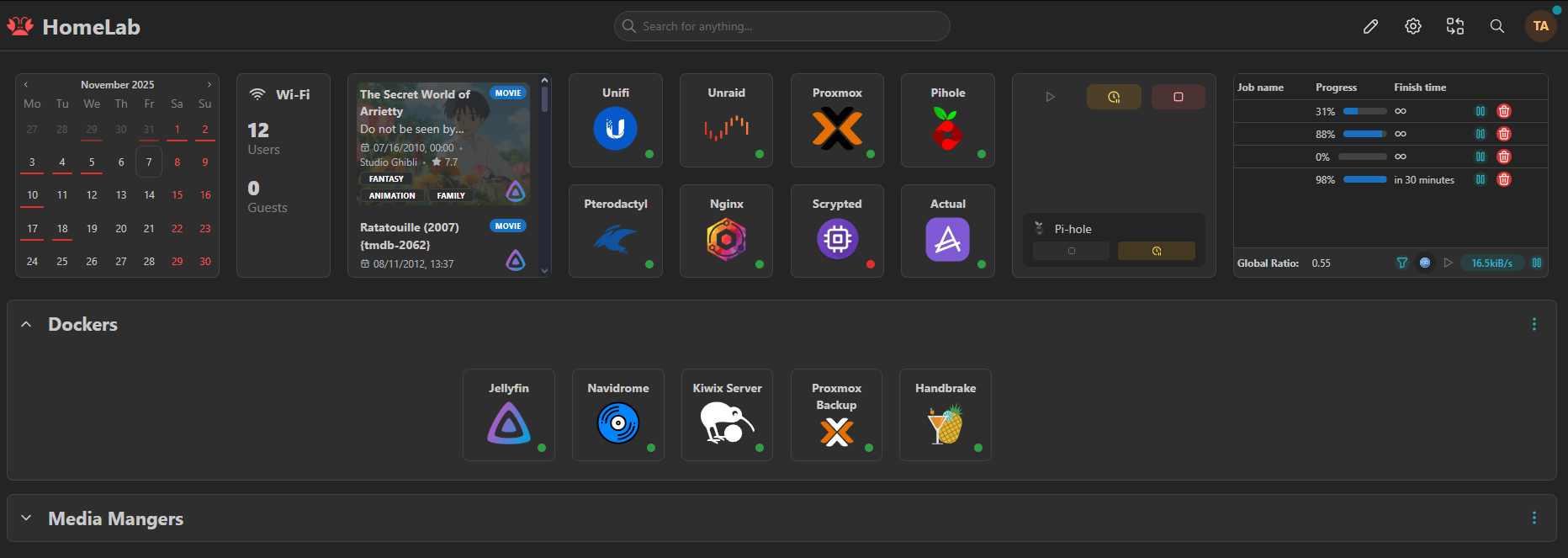The width and height of the screenshot is (1568, 558).
Task: Click the pencil edit board icon
Action: [1370, 26]
